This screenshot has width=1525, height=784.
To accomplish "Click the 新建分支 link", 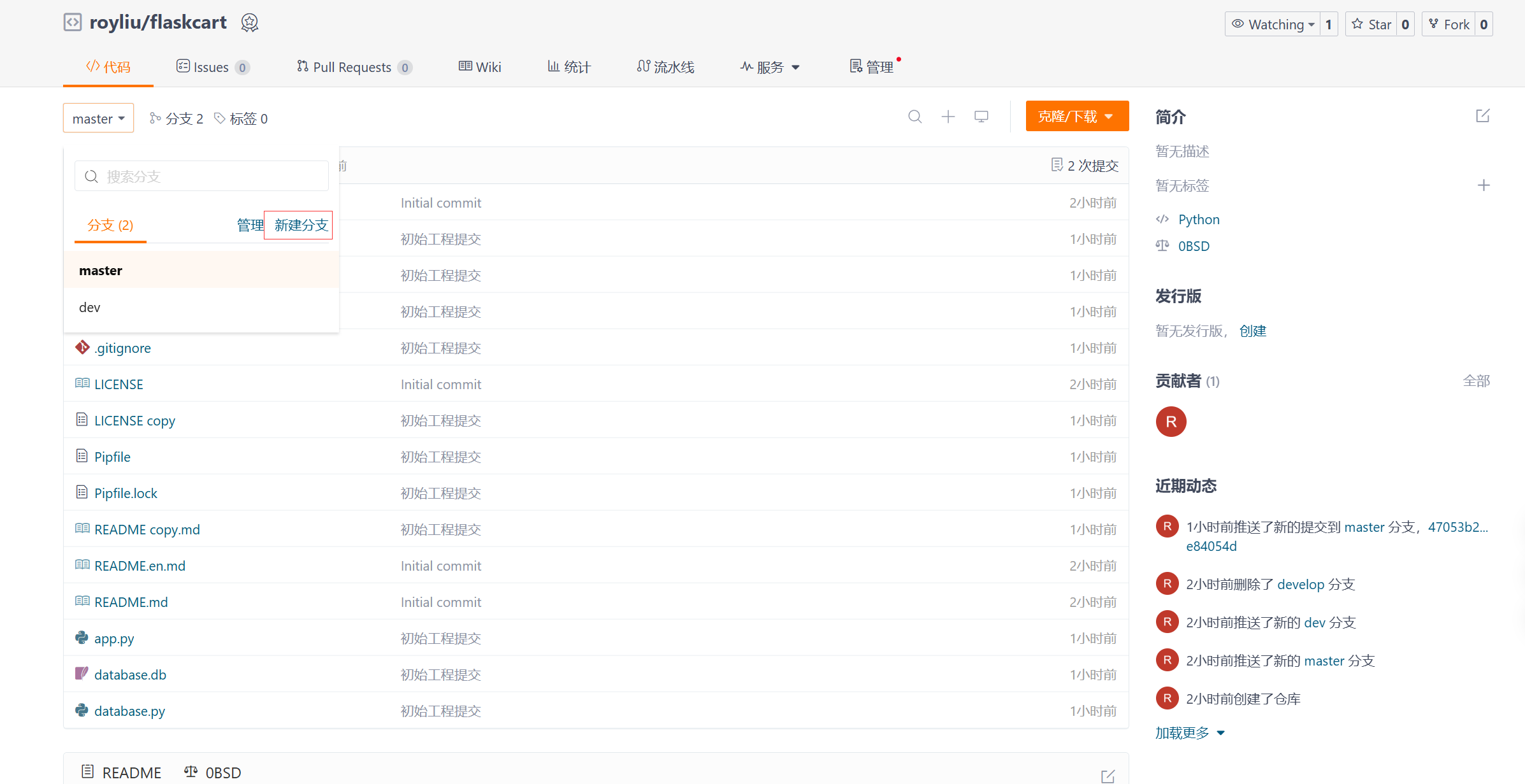I will point(300,225).
